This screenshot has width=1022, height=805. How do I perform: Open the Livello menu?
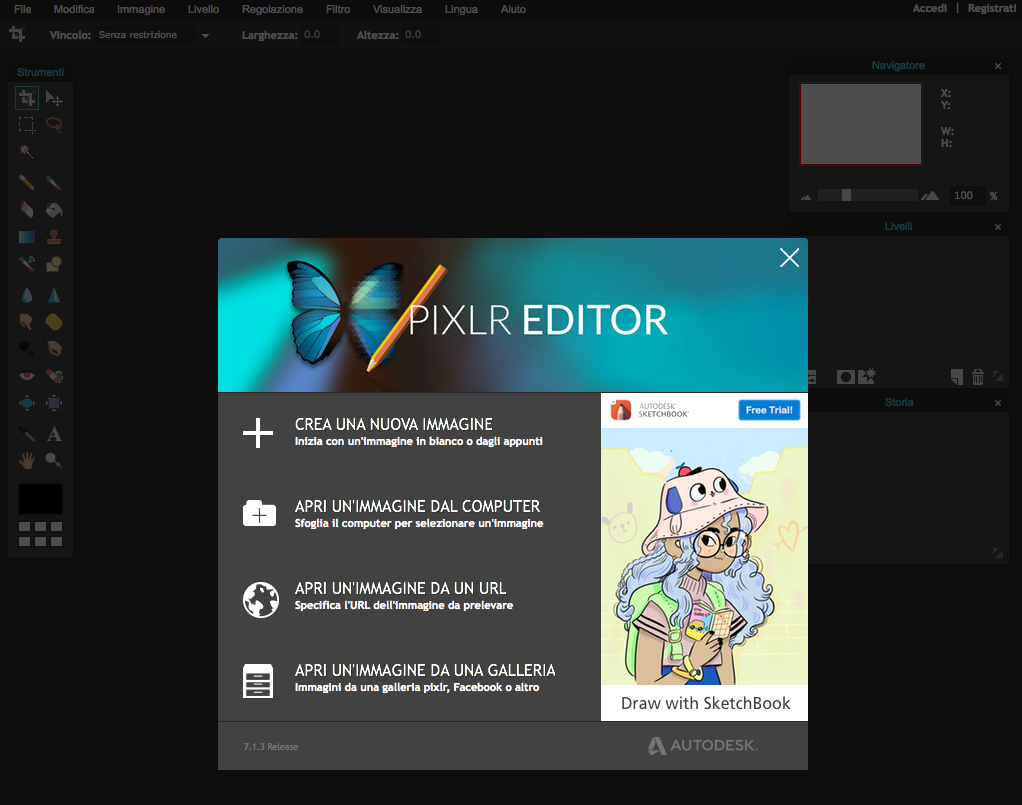203,9
